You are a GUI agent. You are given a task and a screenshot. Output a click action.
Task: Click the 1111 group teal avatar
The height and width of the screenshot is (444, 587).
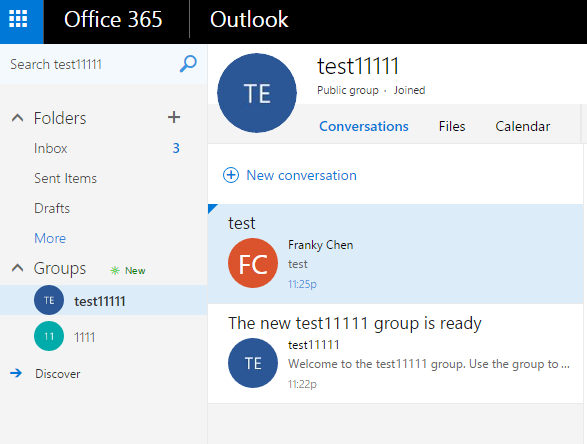point(49,336)
